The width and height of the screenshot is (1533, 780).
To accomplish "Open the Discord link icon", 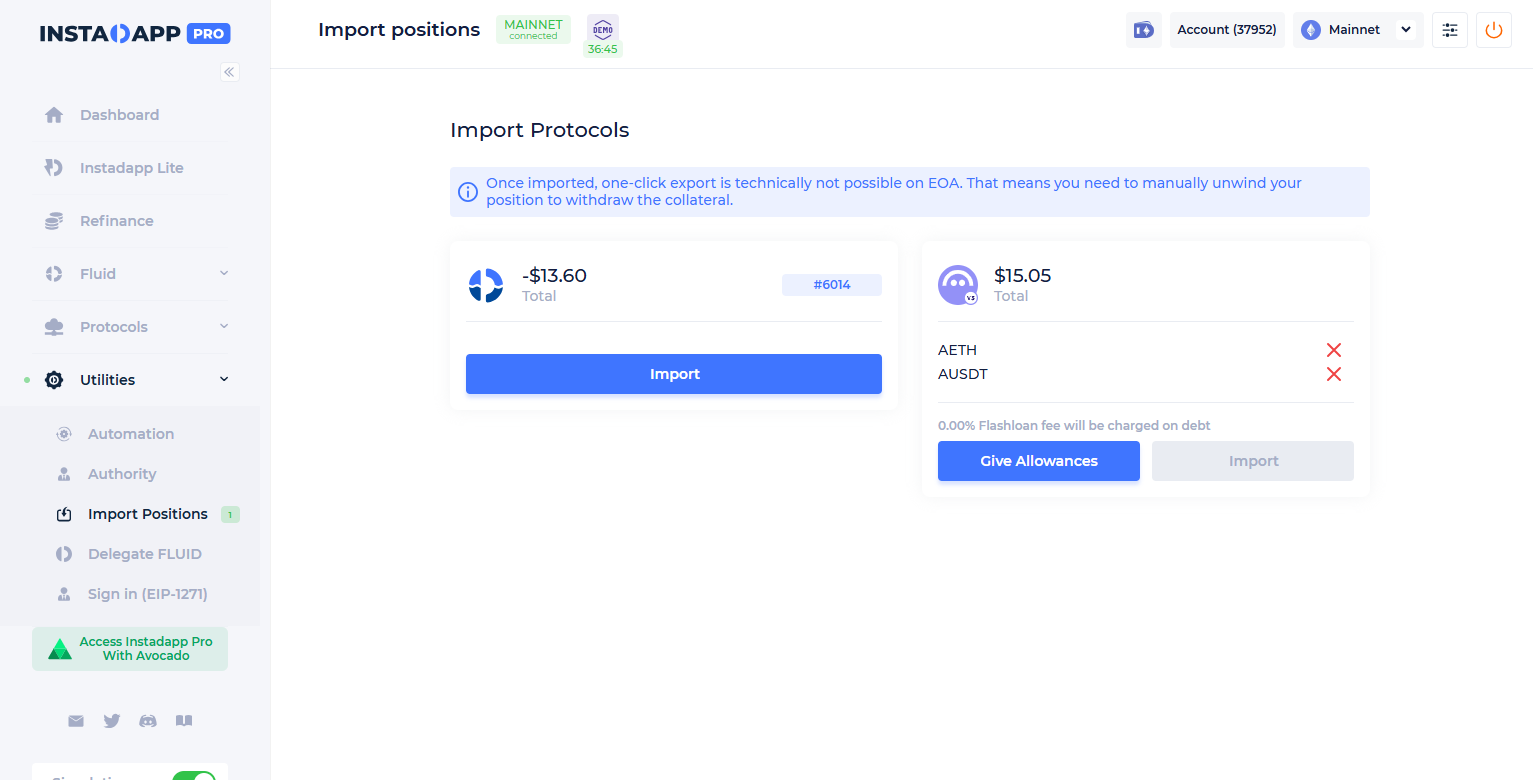I will [x=148, y=721].
